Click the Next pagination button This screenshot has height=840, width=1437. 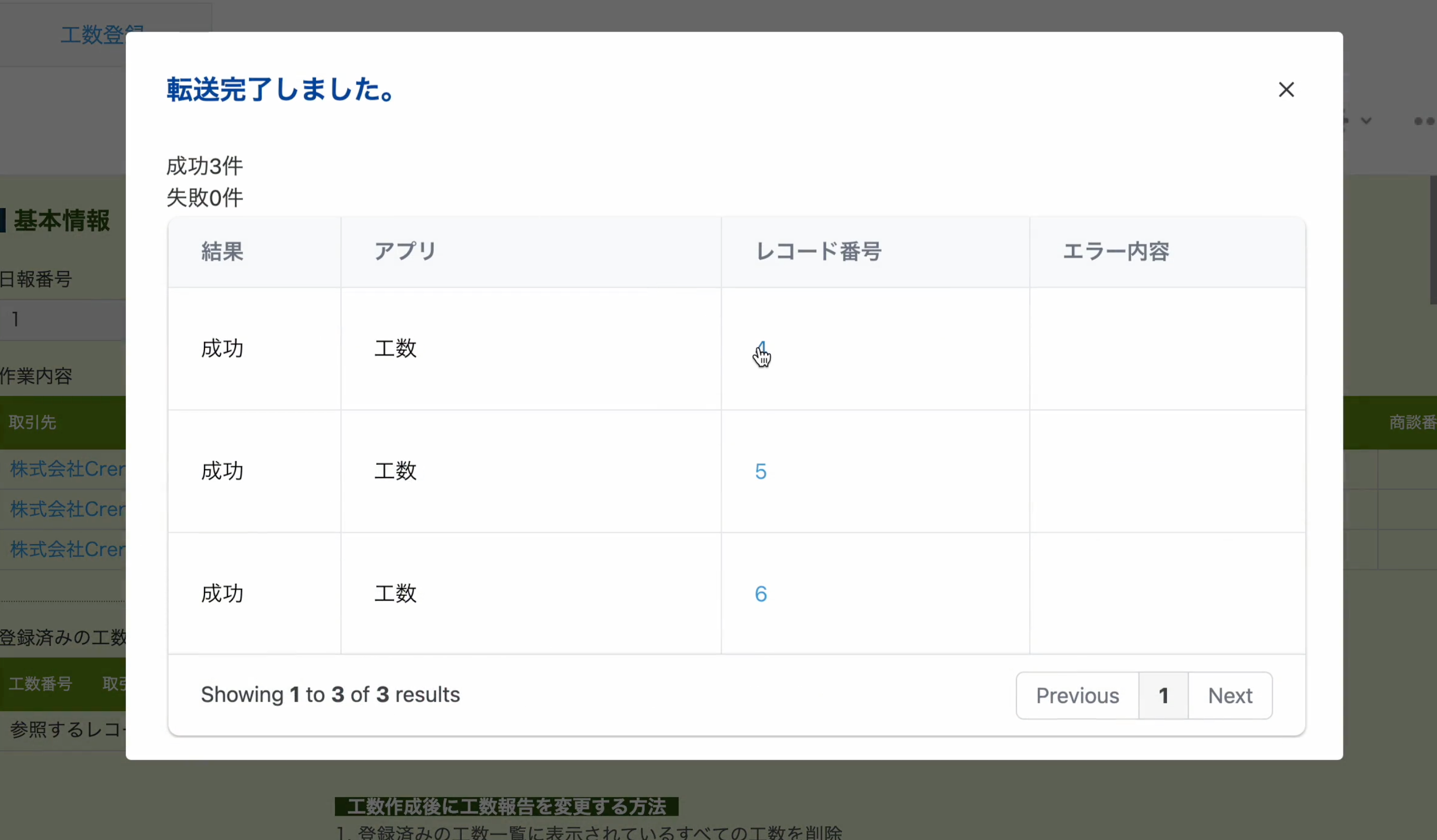pyautogui.click(x=1229, y=695)
